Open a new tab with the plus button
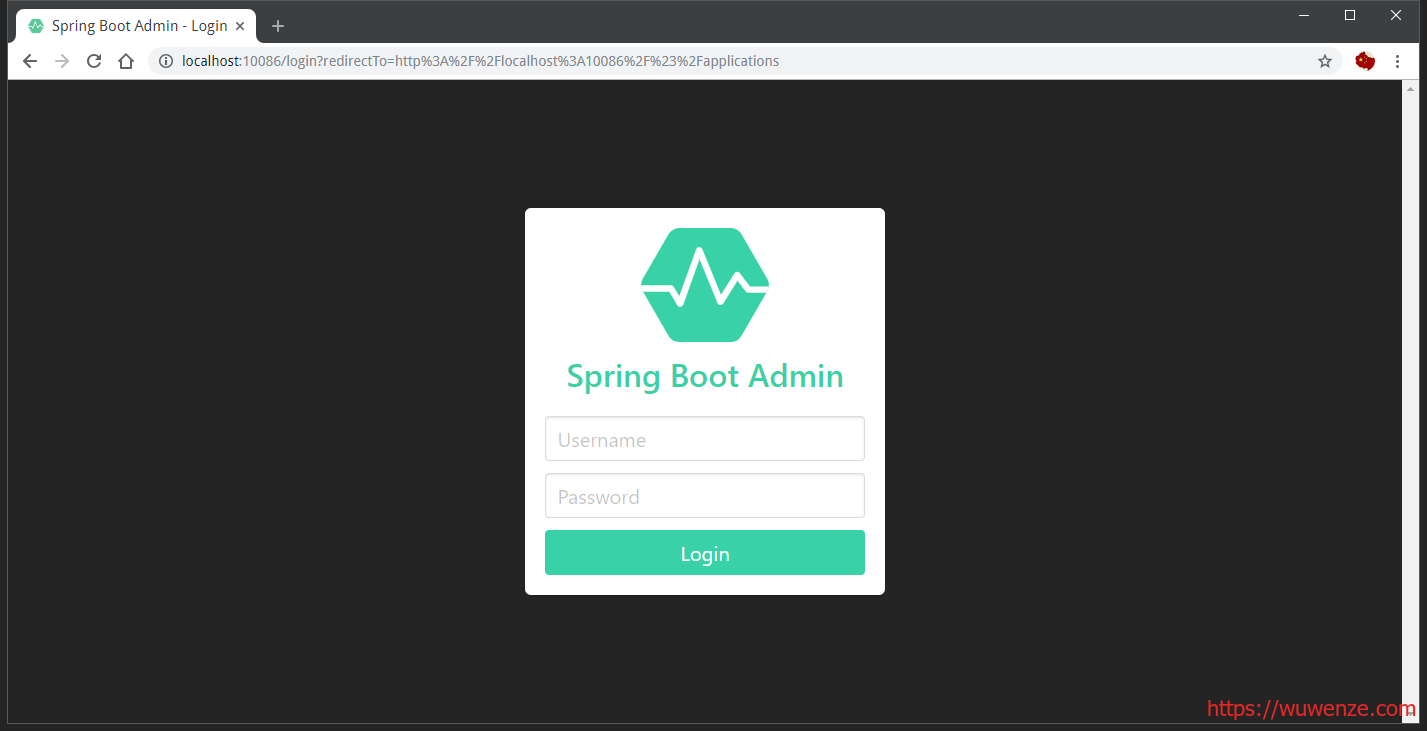Viewport: 1427px width, 731px height. (x=278, y=26)
